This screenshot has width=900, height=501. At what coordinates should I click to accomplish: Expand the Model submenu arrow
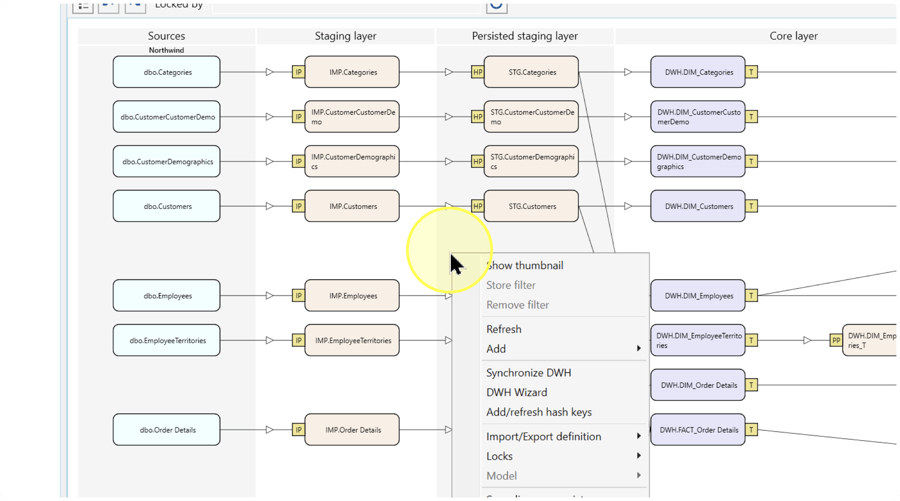click(638, 475)
